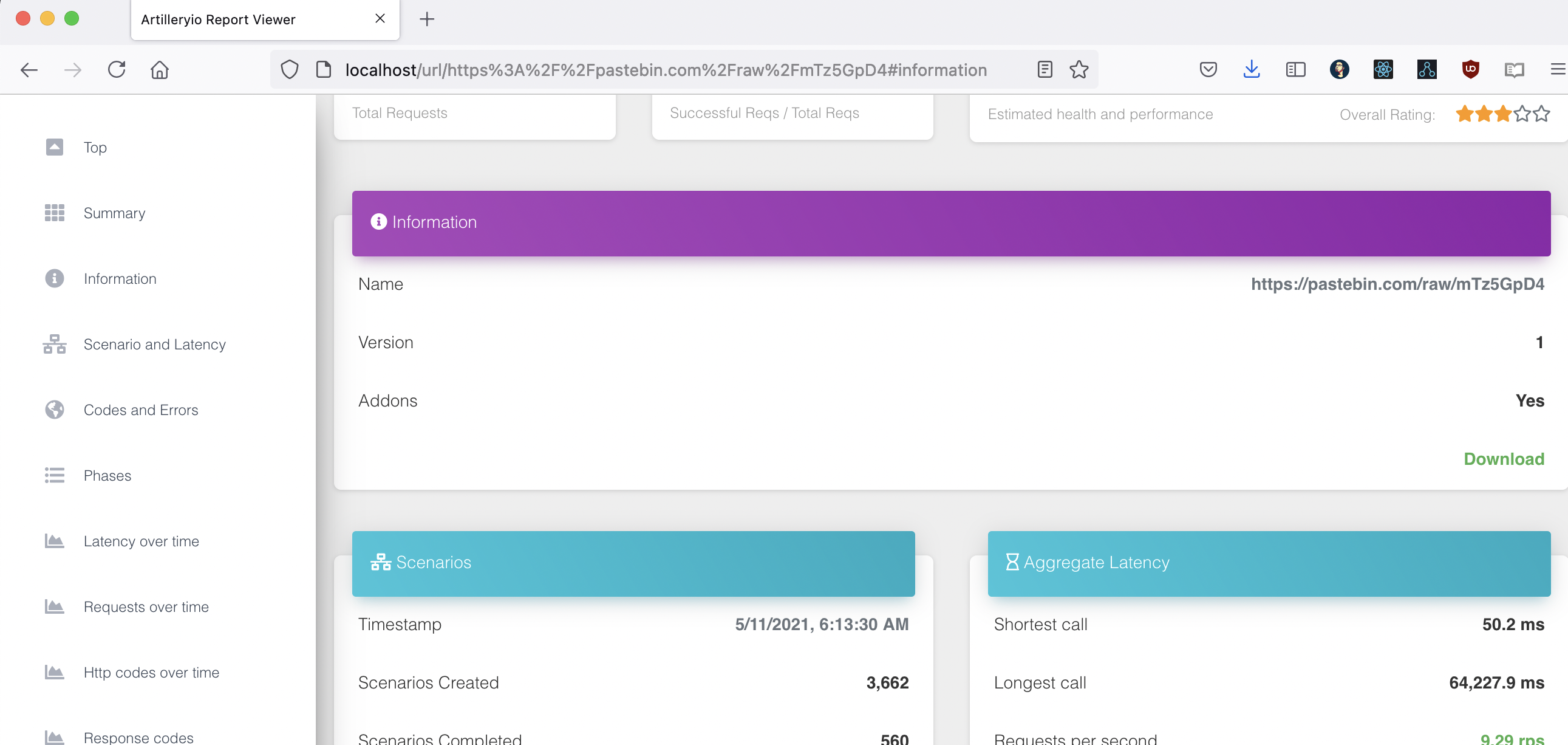This screenshot has height=745, width=1568.
Task: Select Requests over time sidebar item
Action: pyautogui.click(x=146, y=606)
